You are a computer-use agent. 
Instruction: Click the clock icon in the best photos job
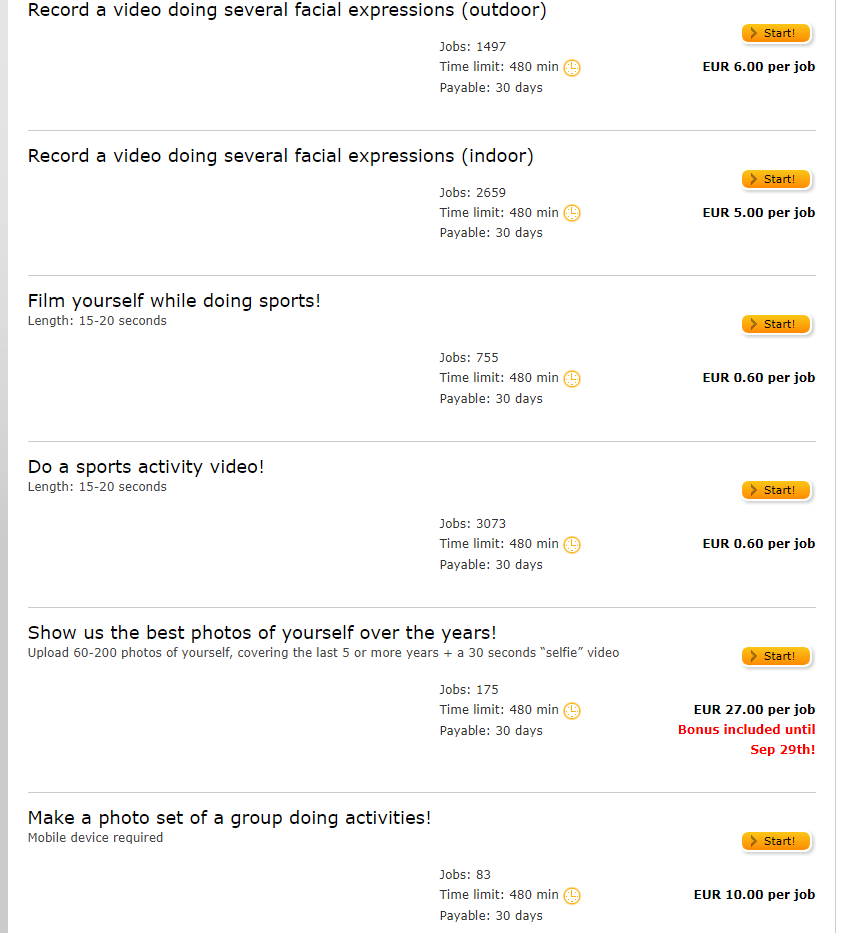click(572, 711)
